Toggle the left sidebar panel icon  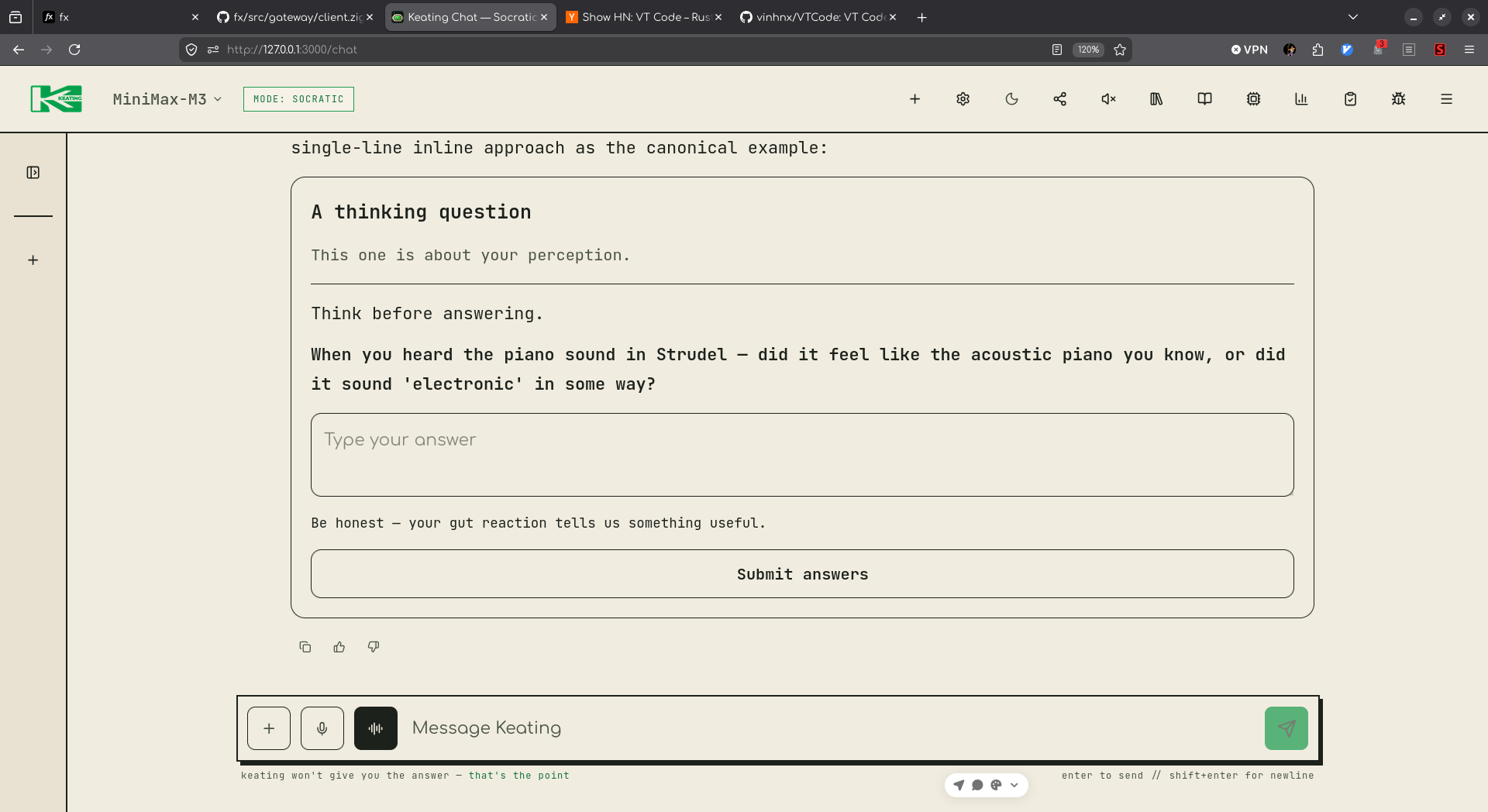tap(33, 172)
